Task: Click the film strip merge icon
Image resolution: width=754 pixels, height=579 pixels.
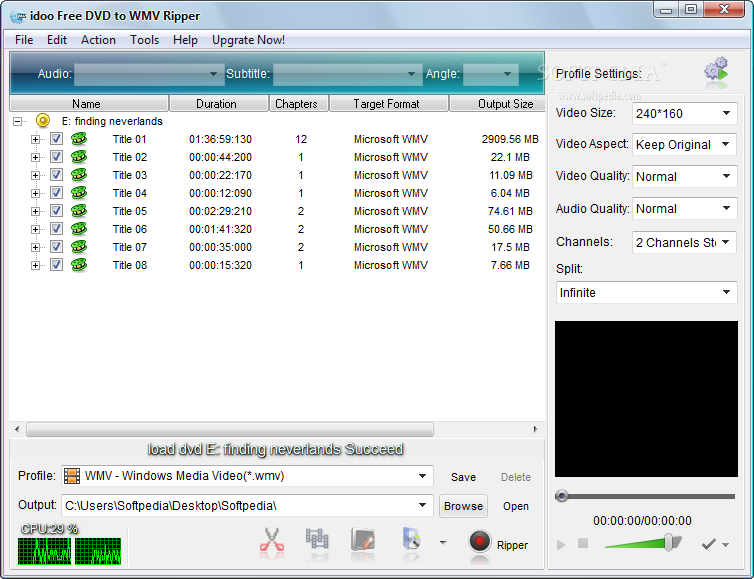Action: point(317,540)
